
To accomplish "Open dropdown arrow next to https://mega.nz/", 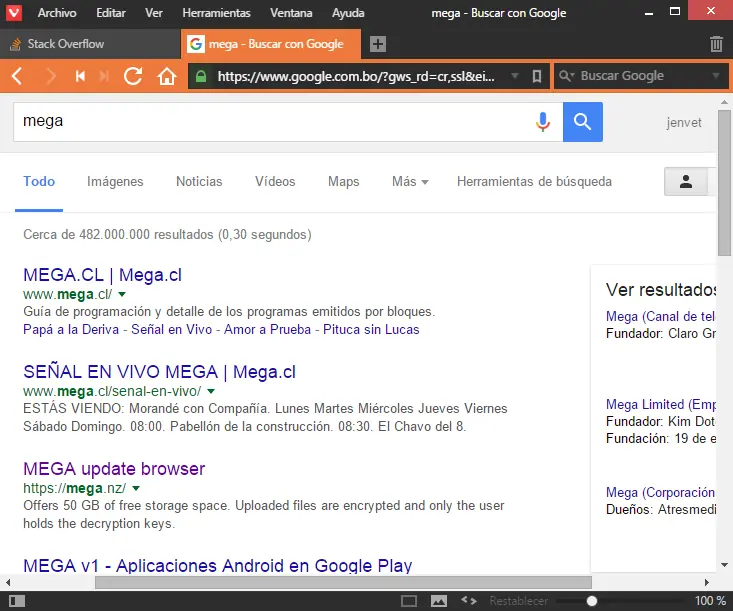I will click(x=136, y=488).
